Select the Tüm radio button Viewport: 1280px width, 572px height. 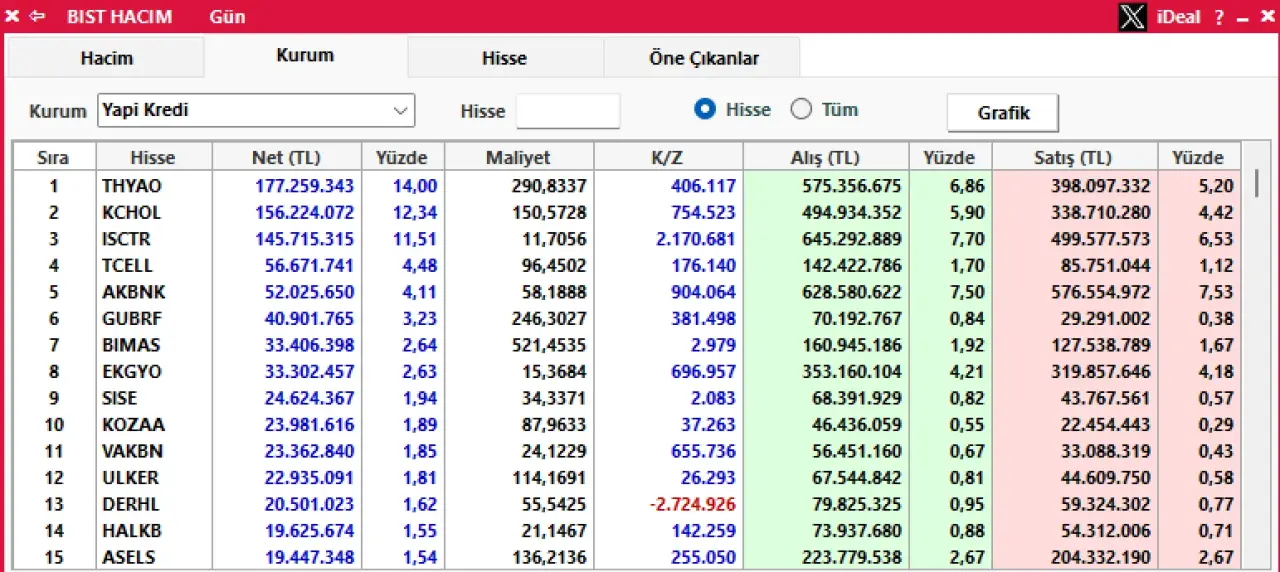click(801, 110)
